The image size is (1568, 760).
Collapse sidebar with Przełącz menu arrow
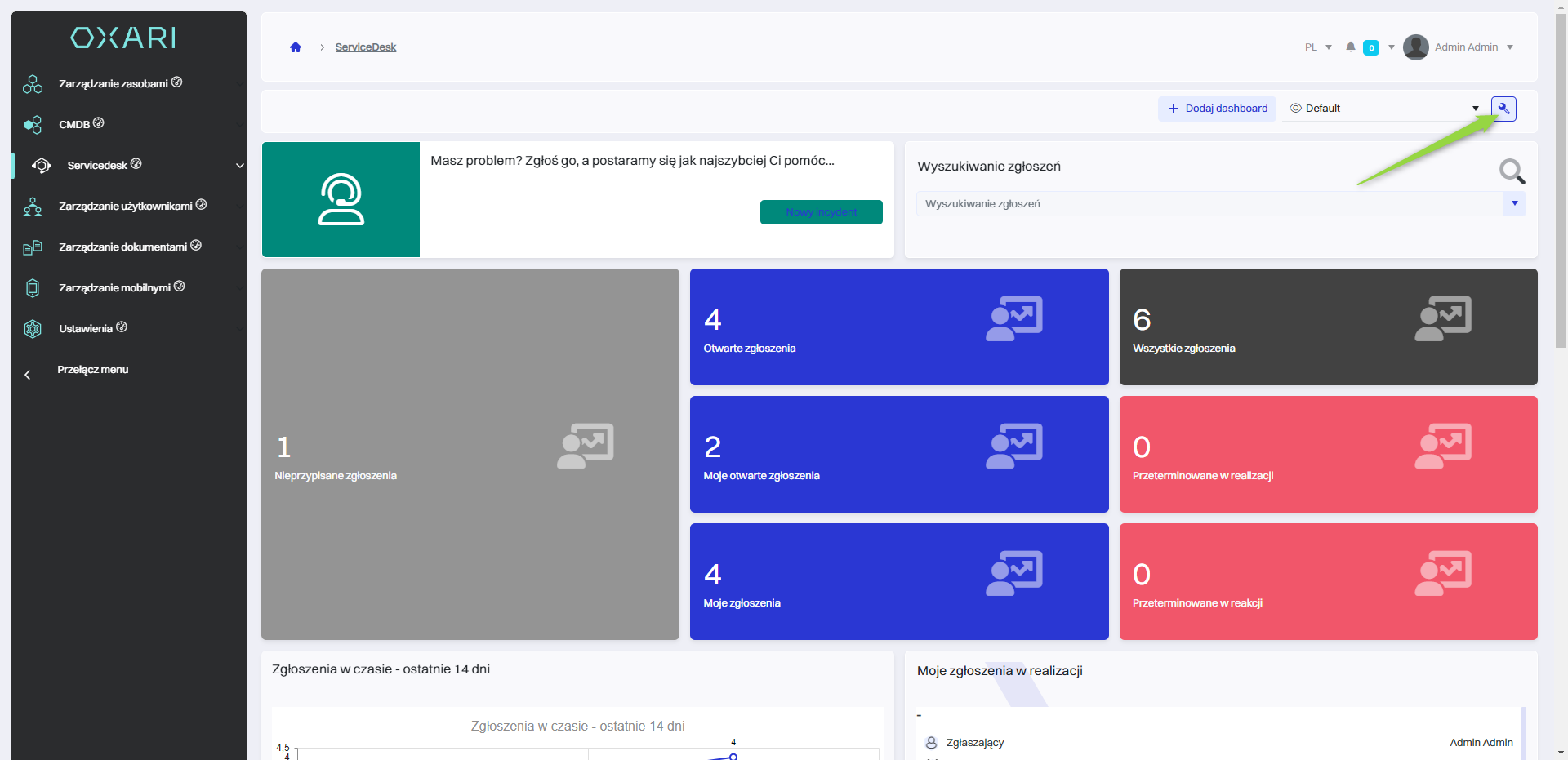(28, 375)
